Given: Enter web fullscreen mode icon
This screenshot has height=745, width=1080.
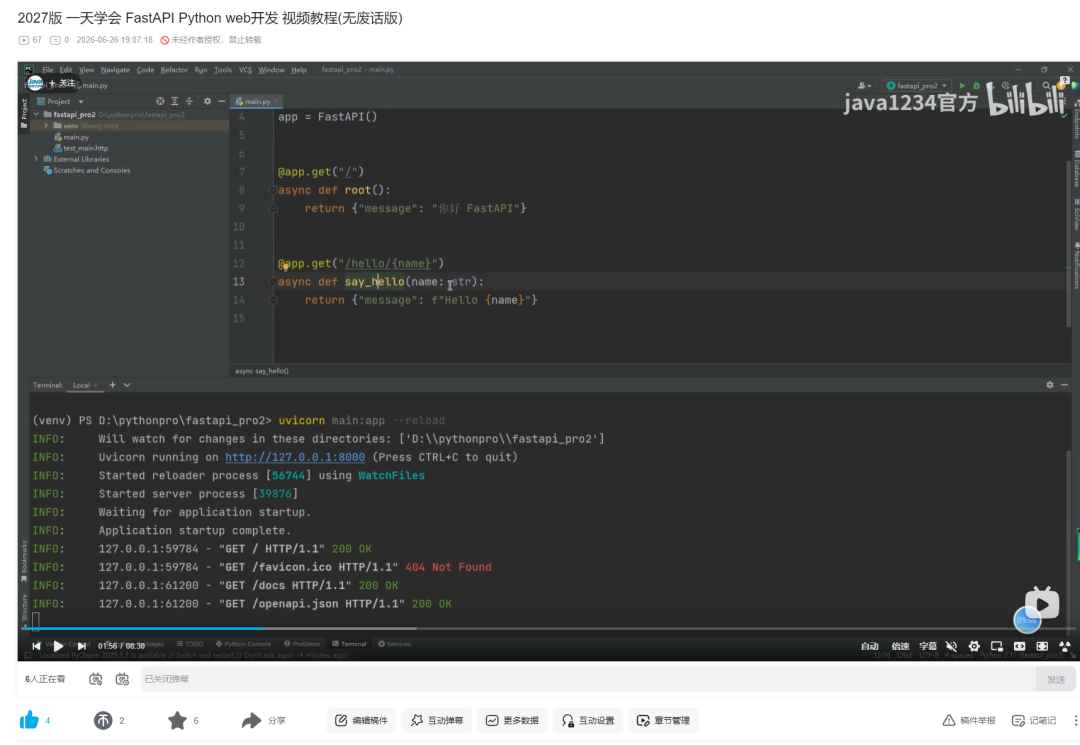Looking at the screenshot, I should click(x=1042, y=646).
